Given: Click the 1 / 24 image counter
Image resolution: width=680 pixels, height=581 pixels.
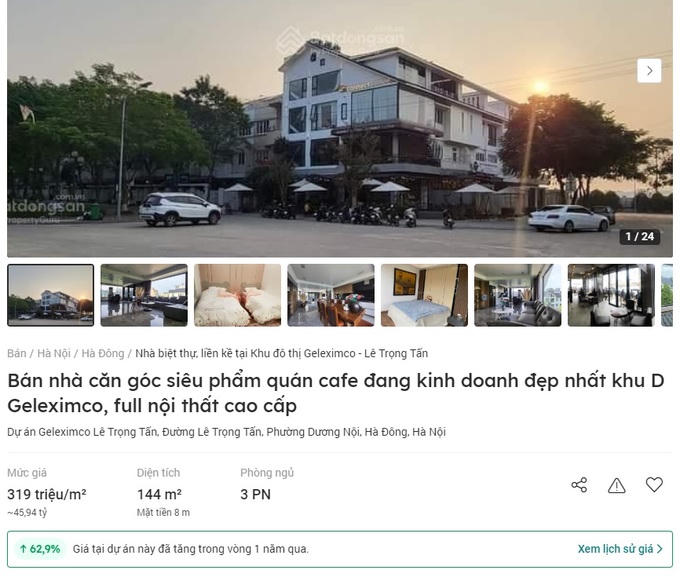Looking at the screenshot, I should click(x=640, y=236).
